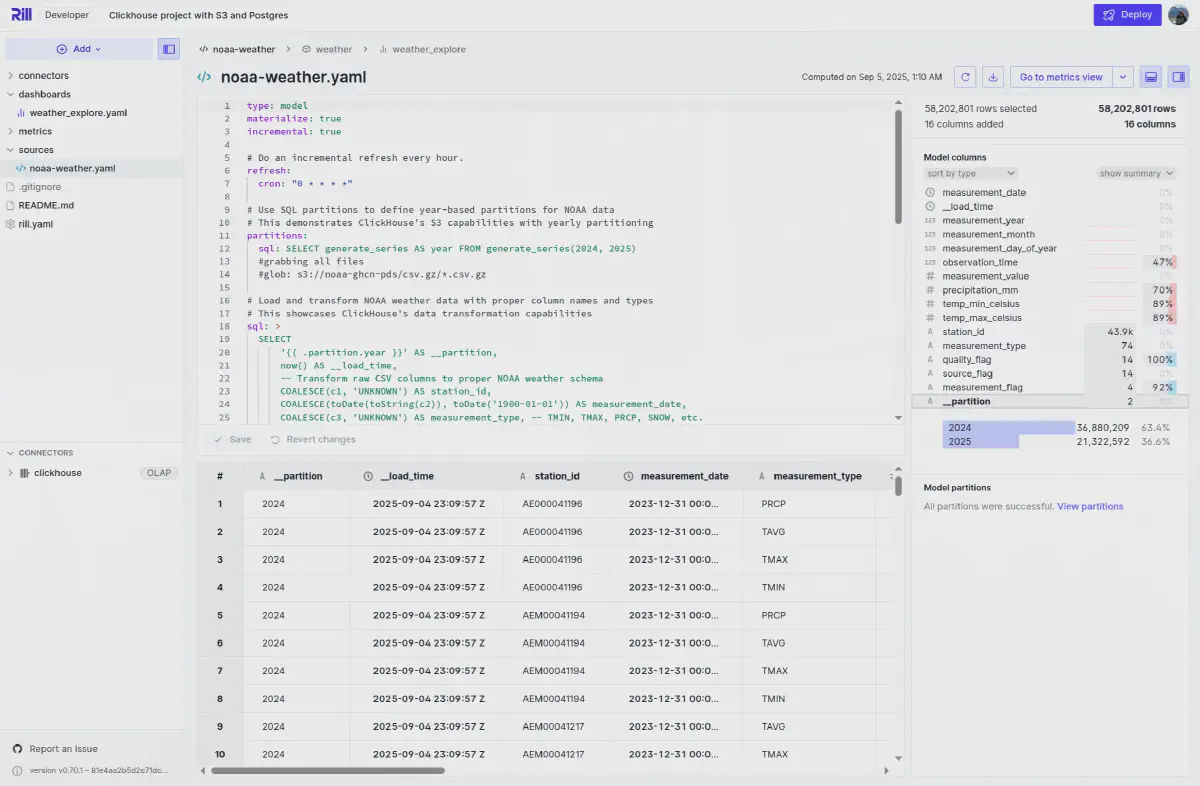Expand the clickhouse connector tree
The image size is (1200, 786).
[x=10, y=473]
